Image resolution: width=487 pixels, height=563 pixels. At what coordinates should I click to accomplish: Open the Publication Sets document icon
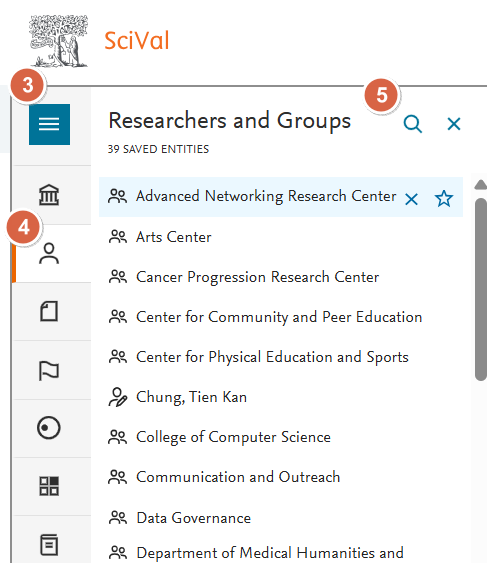(x=49, y=311)
